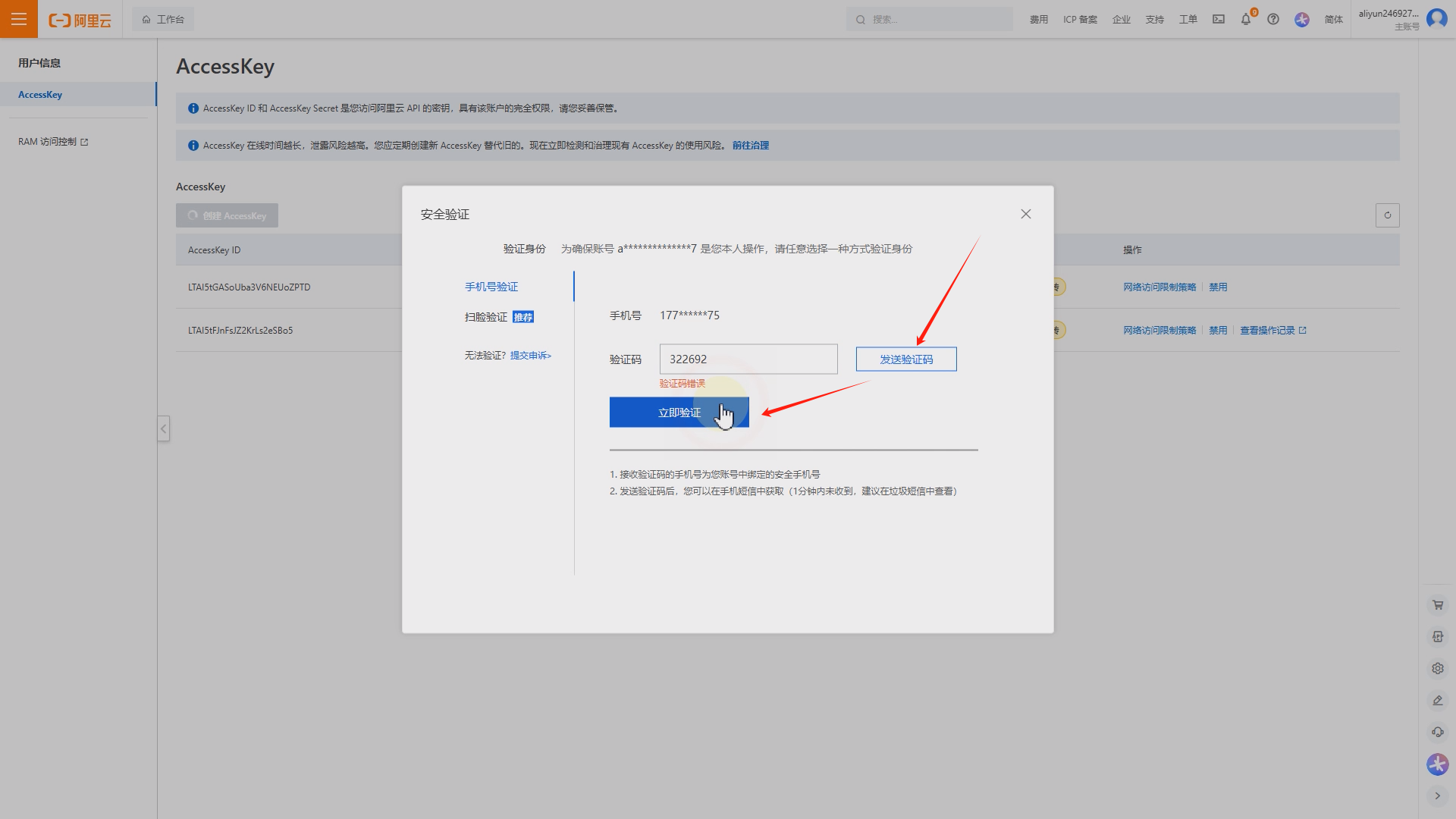Image resolution: width=1456 pixels, height=819 pixels.
Task: Open the ICP 备案 menu
Action: coord(1080,20)
